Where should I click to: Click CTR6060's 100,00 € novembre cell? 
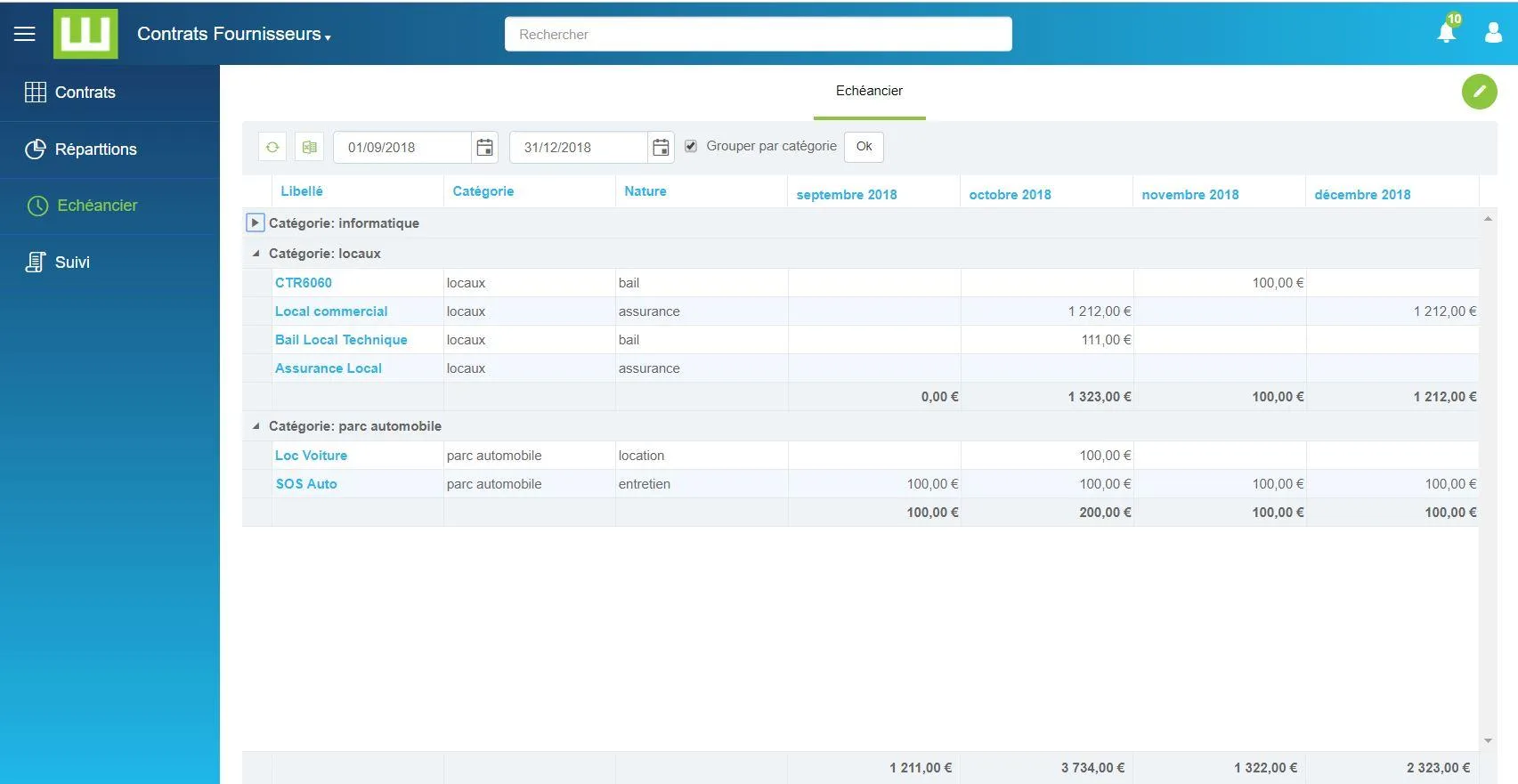click(1220, 283)
